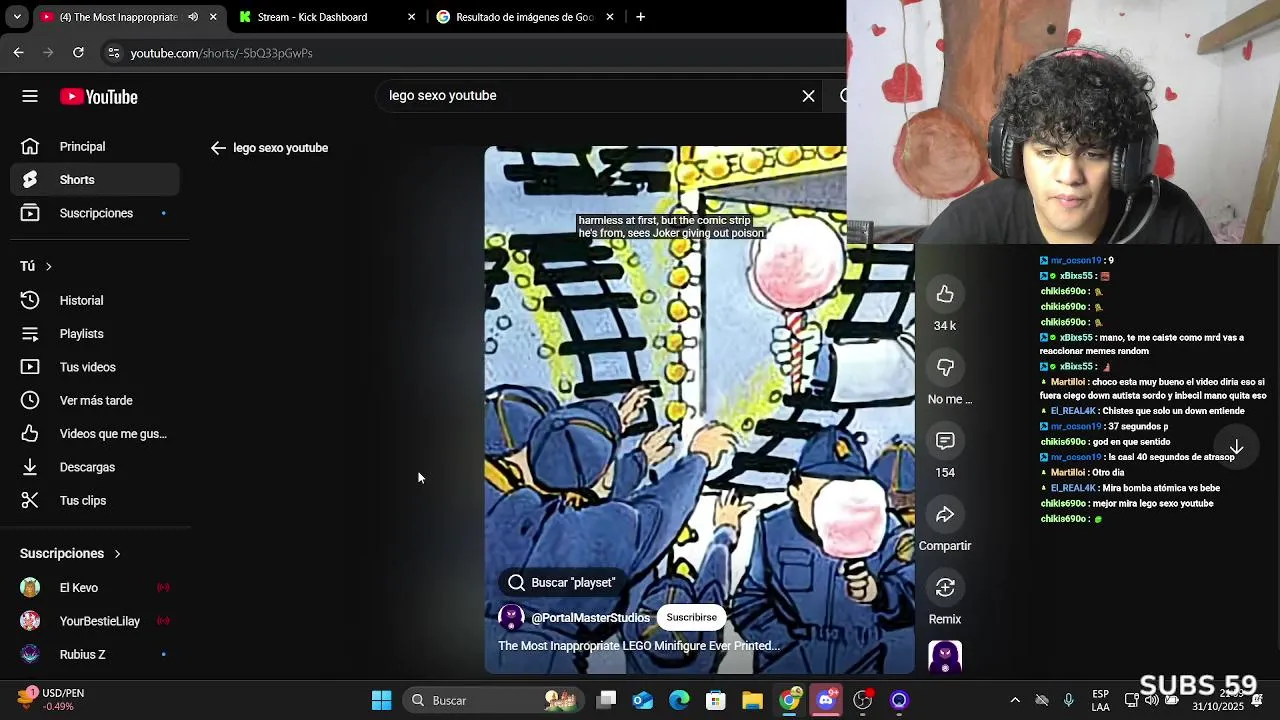Image resolution: width=1280 pixels, height=720 pixels.
Task: Reload the browser page
Action: tap(78, 52)
